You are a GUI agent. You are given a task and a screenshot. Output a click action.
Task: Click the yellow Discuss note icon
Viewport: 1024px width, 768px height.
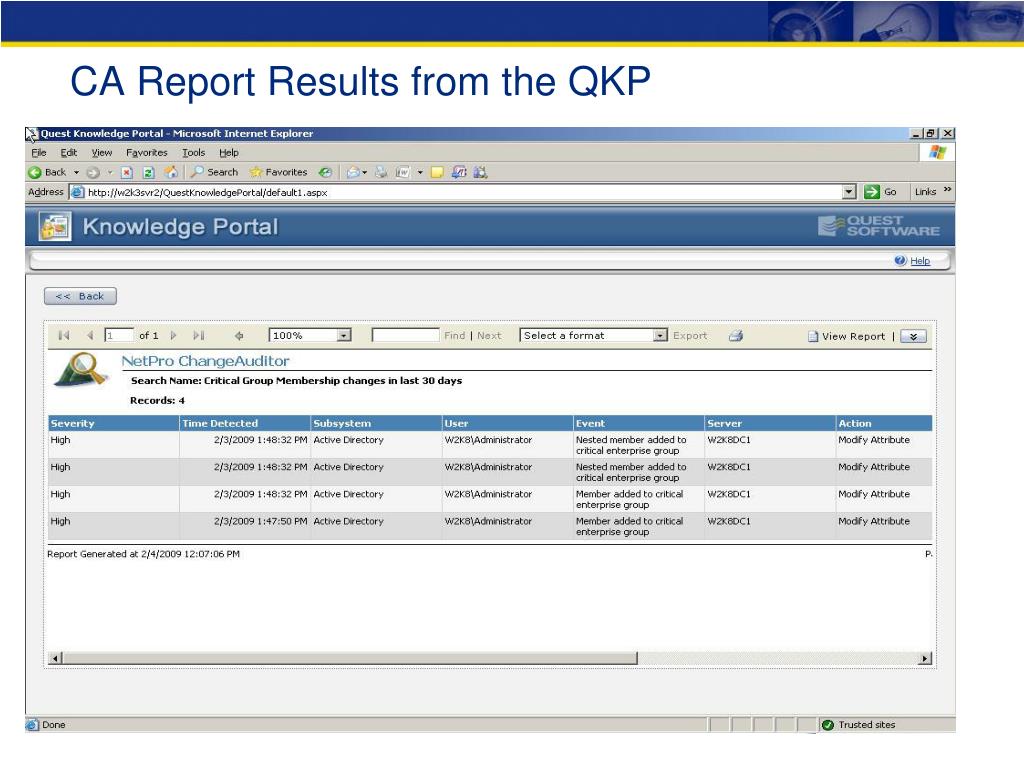[x=438, y=172]
